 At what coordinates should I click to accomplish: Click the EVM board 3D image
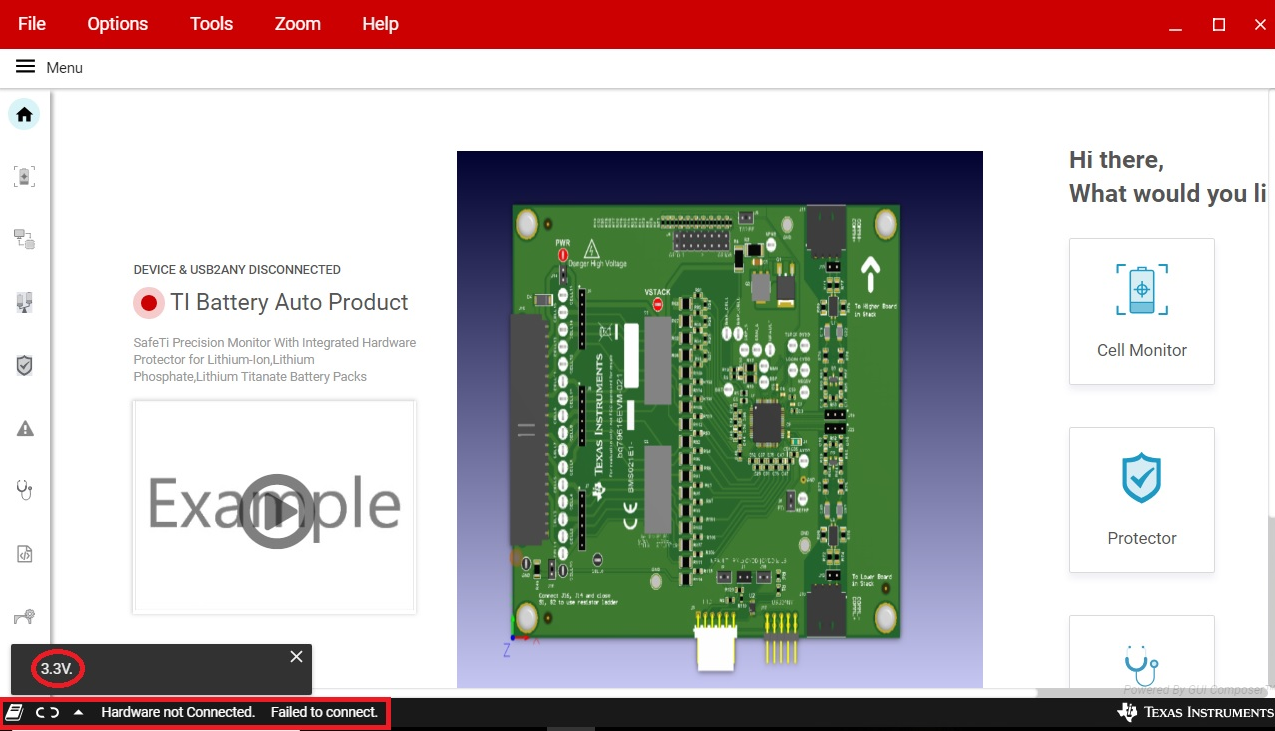(x=720, y=419)
